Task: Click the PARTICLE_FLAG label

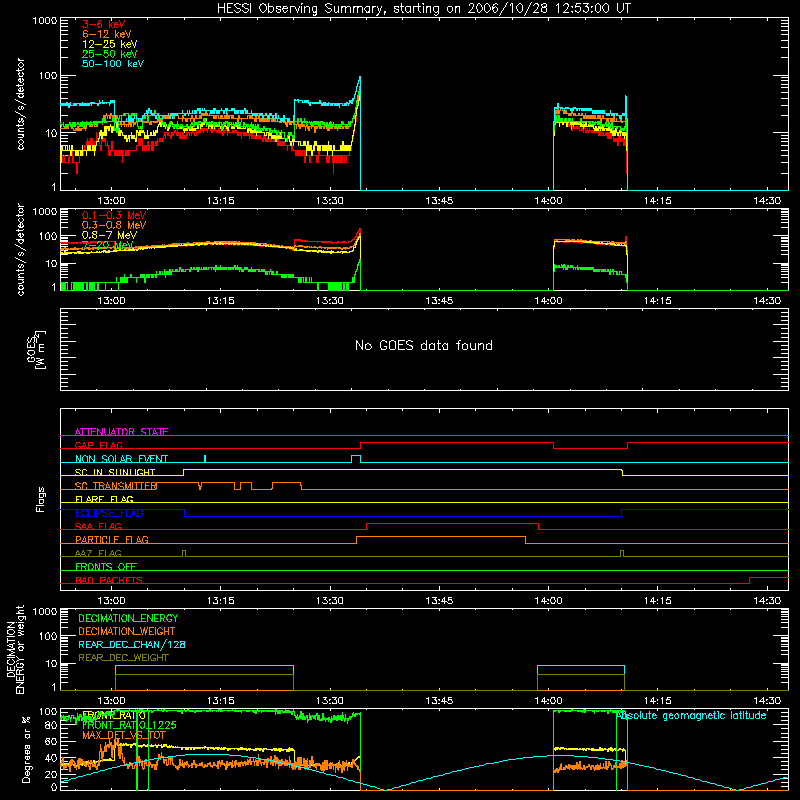Action: click(112, 539)
